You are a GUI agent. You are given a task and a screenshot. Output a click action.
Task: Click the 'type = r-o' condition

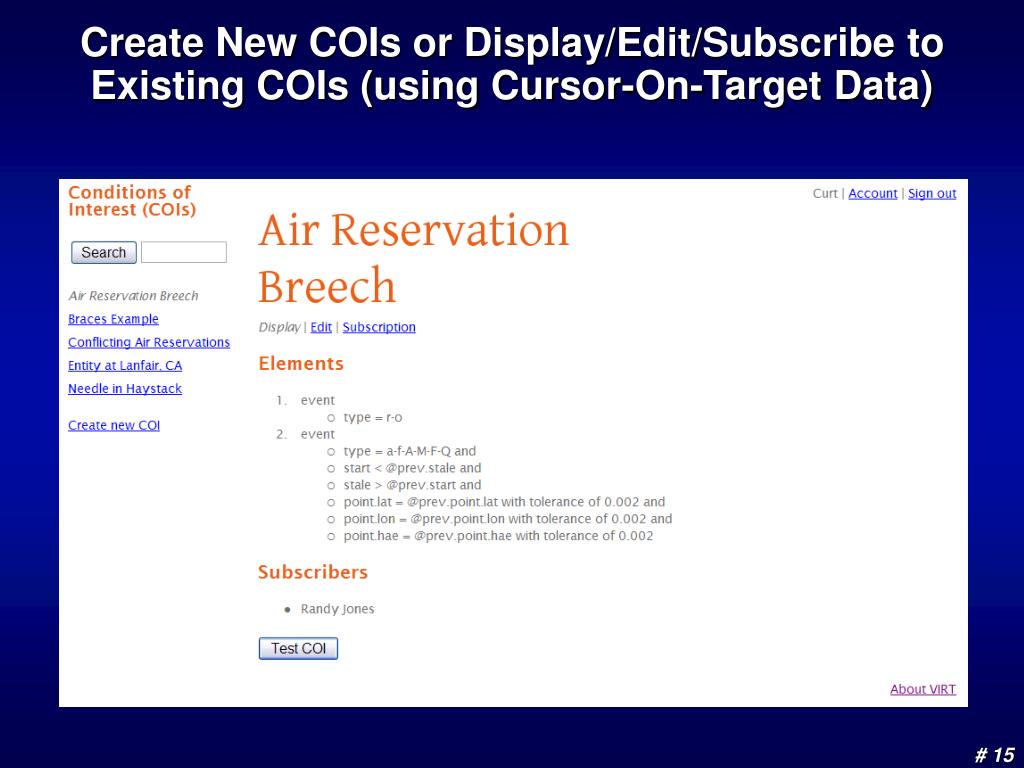[373, 417]
